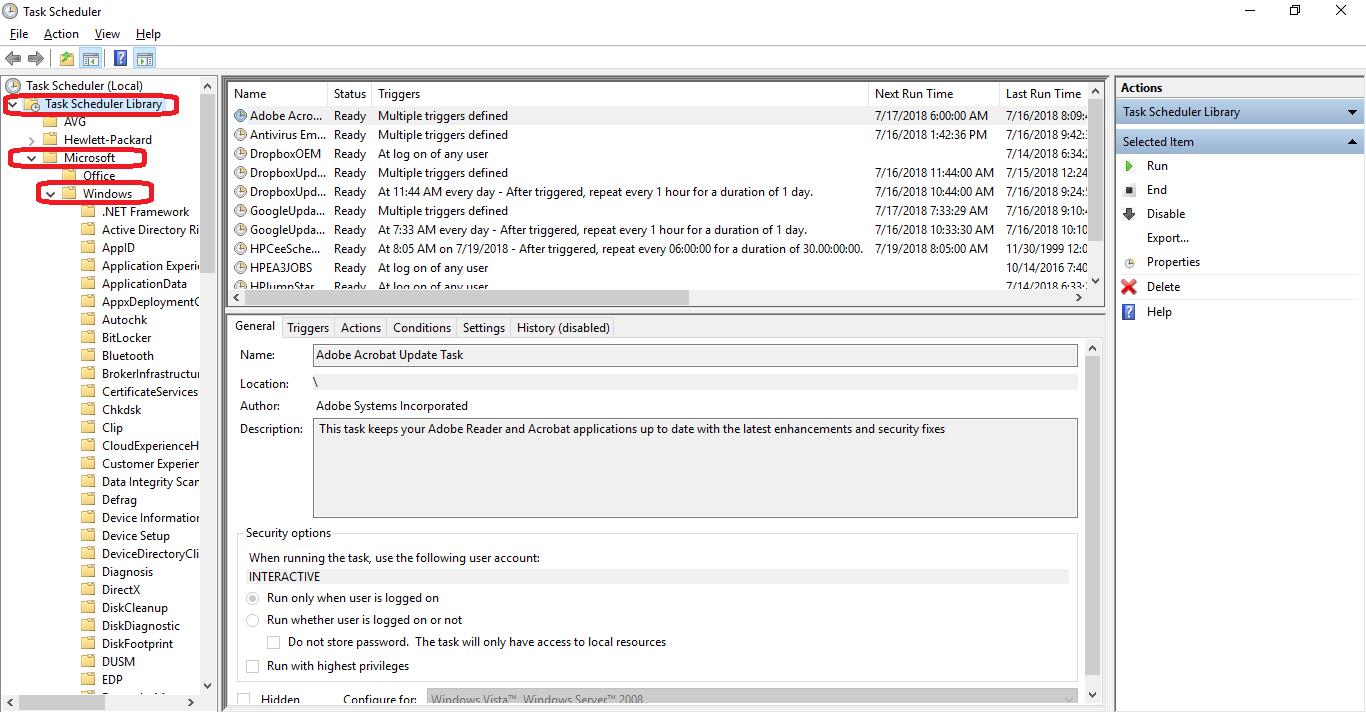Click the BitLocker folder icon
Viewport: 1366px width, 712px height.
click(x=88, y=338)
